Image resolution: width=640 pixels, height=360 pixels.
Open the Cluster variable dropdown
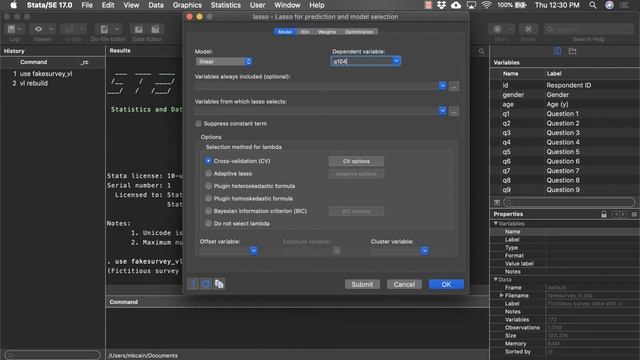point(424,251)
